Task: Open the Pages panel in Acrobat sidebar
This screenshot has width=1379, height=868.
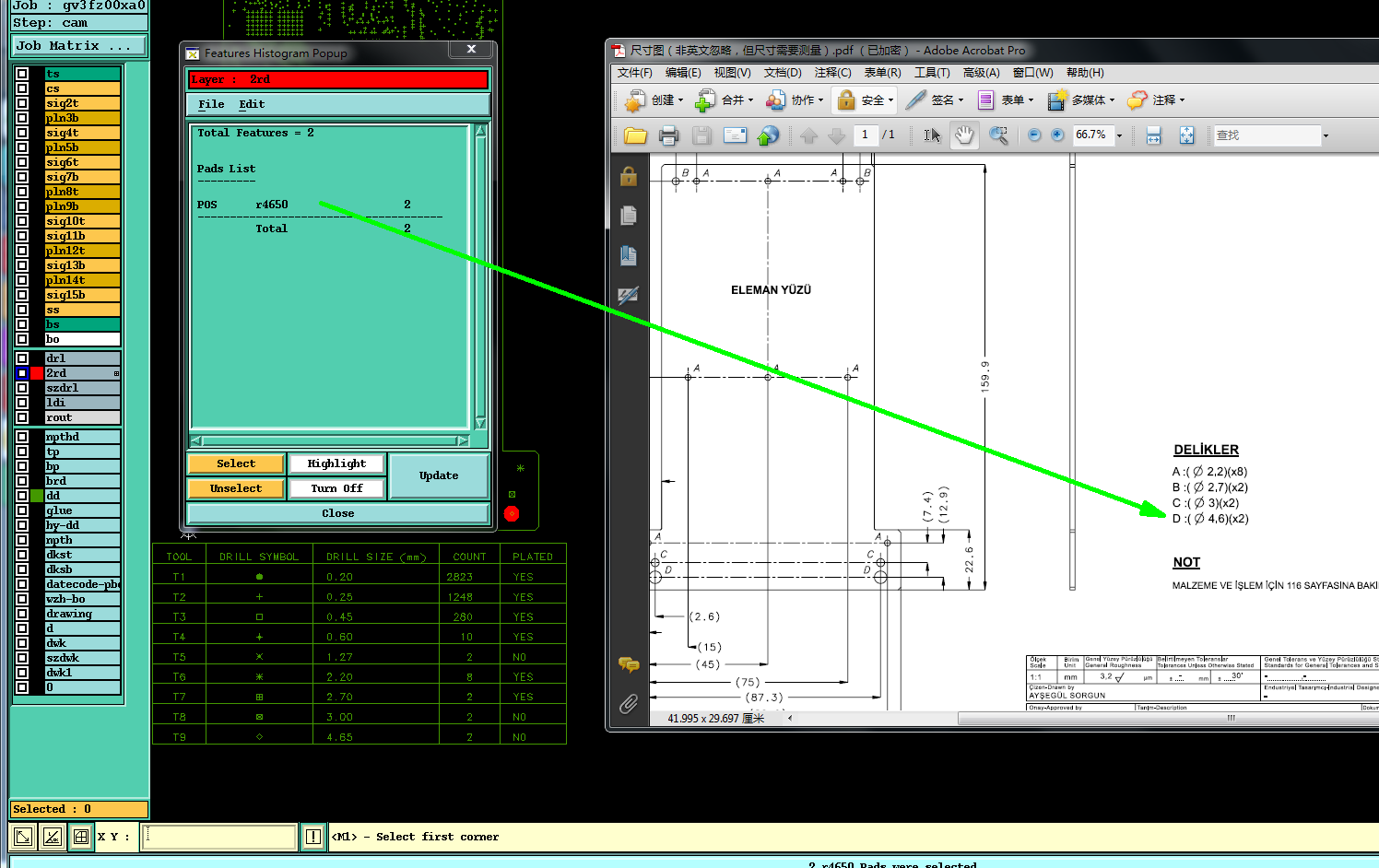Action: point(629,216)
